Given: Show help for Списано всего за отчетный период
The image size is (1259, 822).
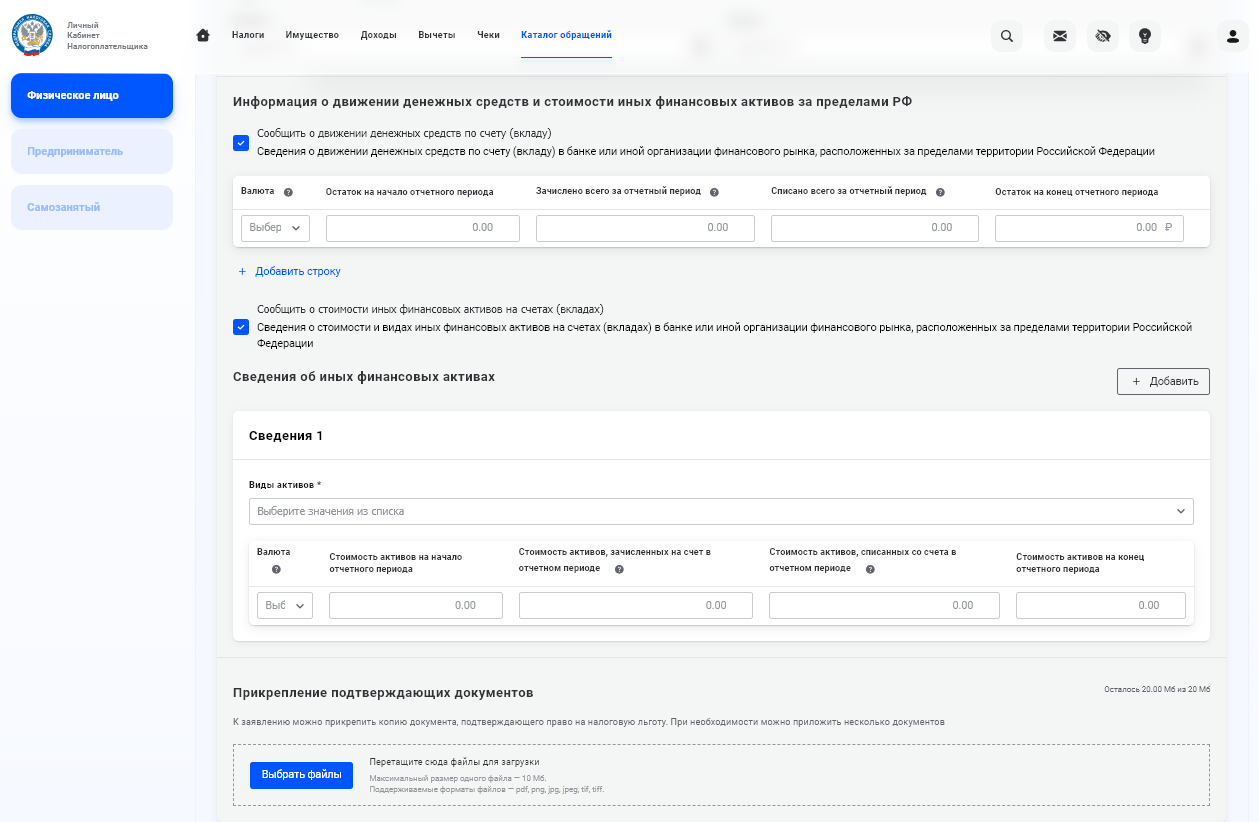Looking at the screenshot, I should coord(940,192).
